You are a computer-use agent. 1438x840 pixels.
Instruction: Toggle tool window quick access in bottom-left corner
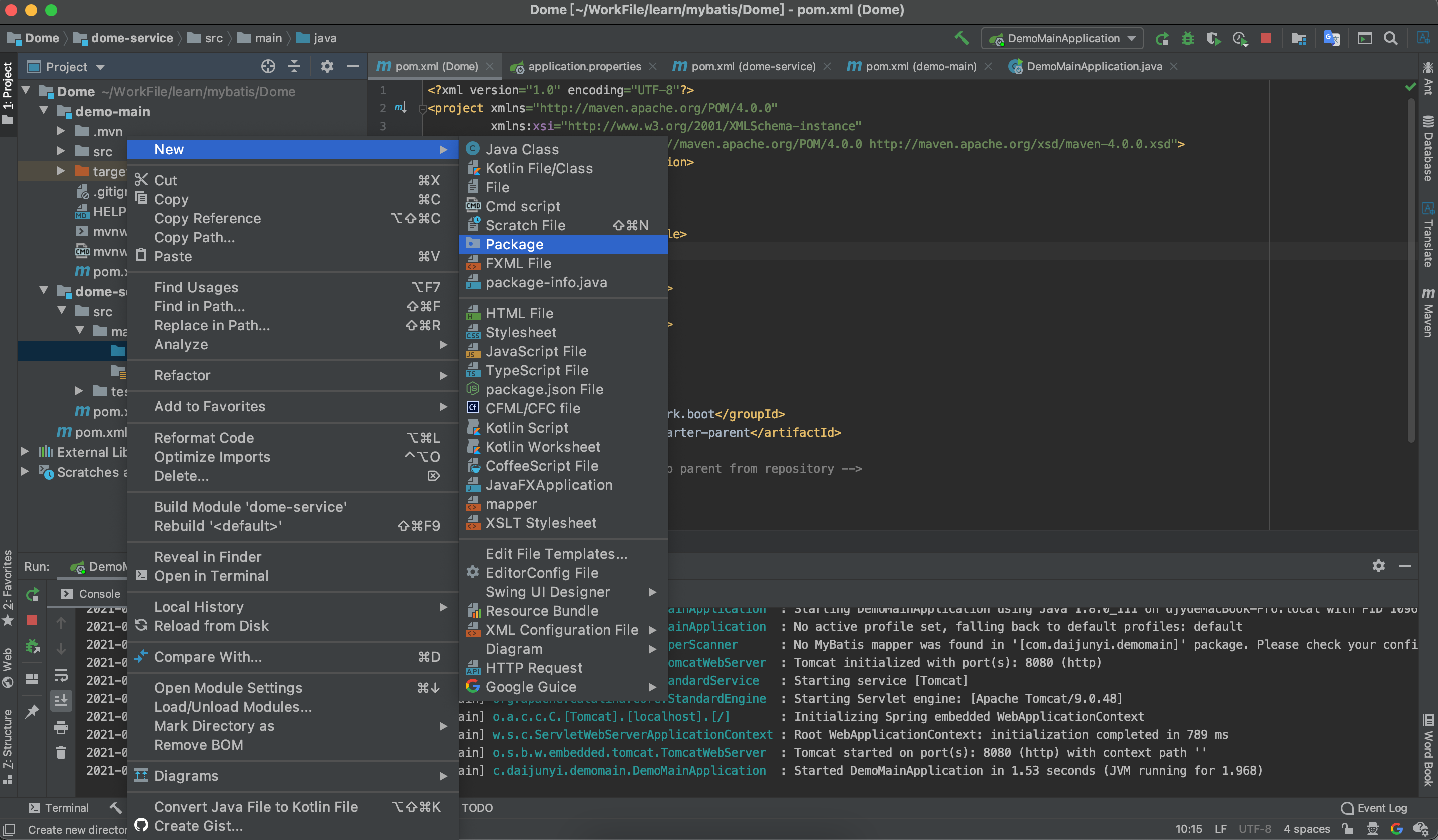coord(9,829)
